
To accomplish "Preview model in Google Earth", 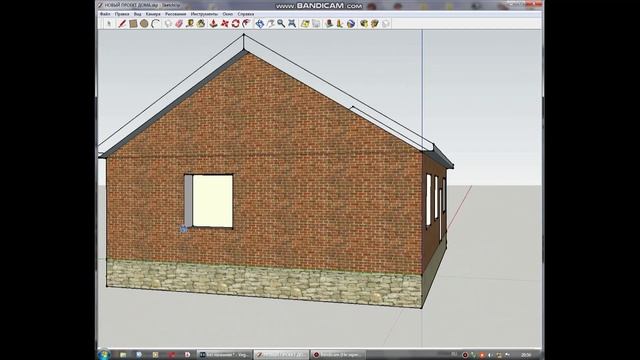I will [351, 24].
